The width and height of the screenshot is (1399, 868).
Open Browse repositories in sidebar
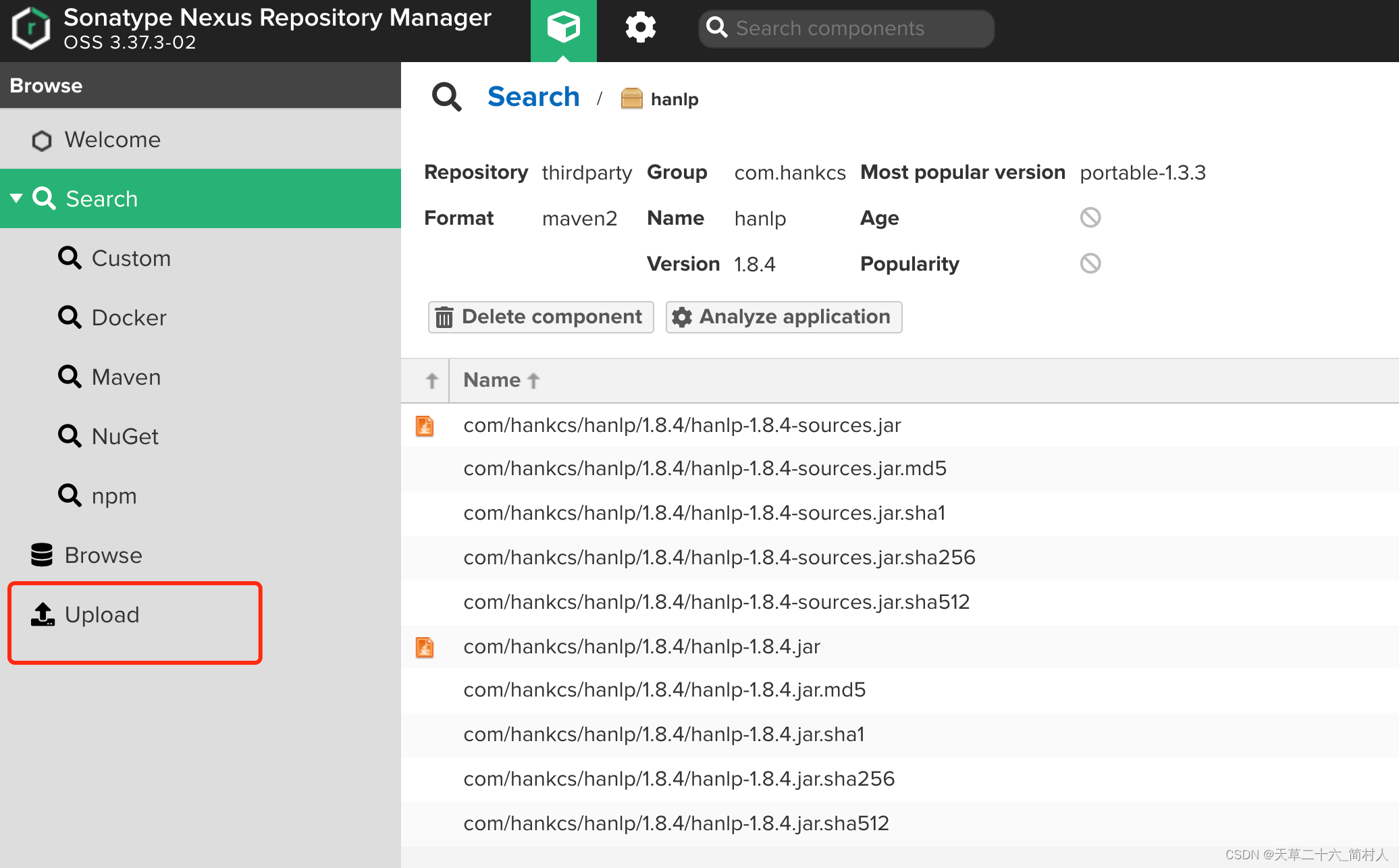(x=201, y=555)
